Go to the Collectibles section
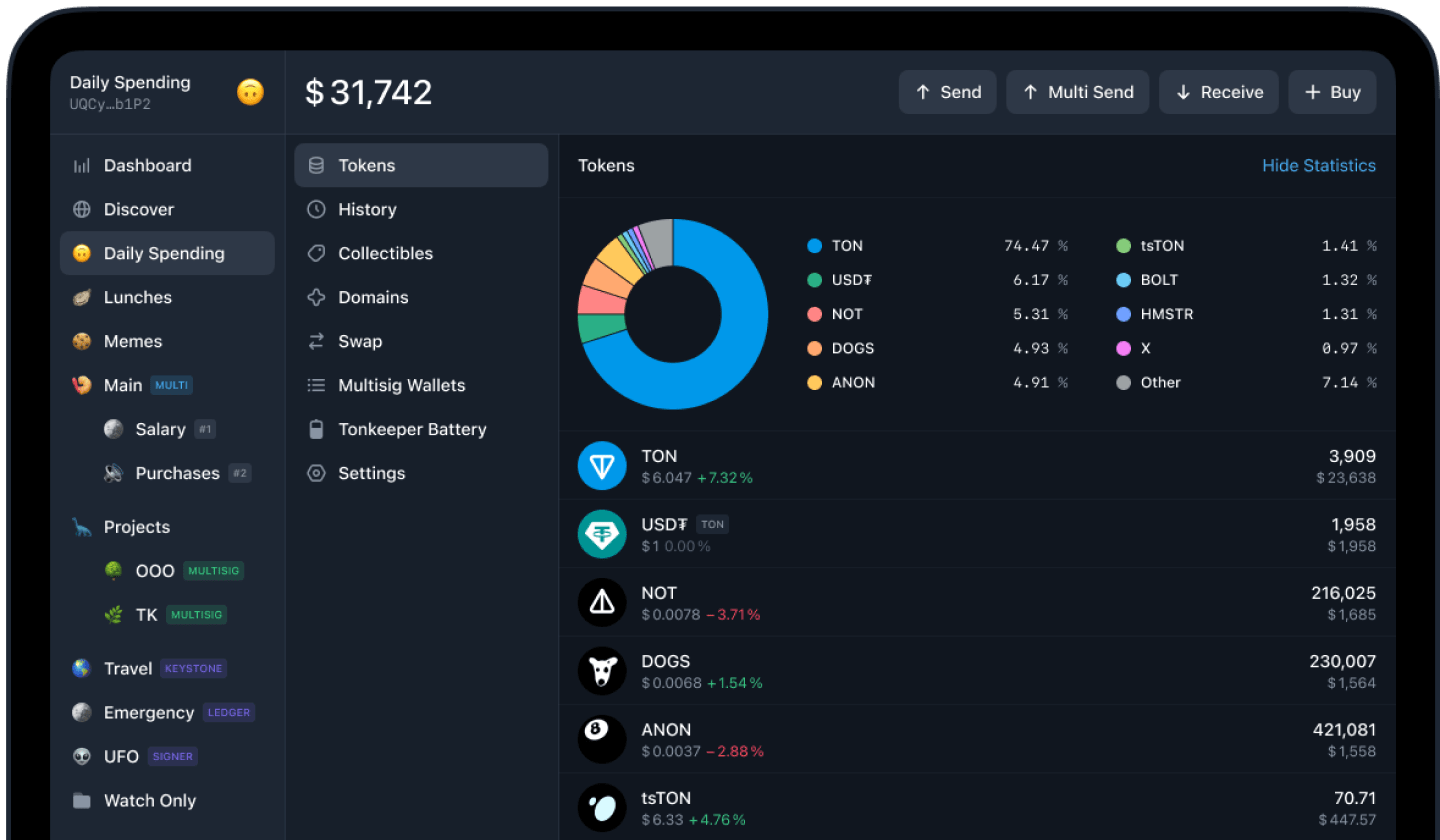Viewport: 1440px width, 840px height. (x=385, y=253)
